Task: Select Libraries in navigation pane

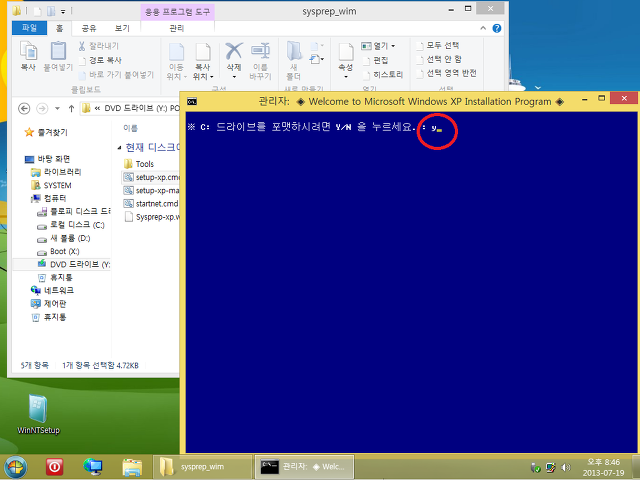Action: pos(56,172)
